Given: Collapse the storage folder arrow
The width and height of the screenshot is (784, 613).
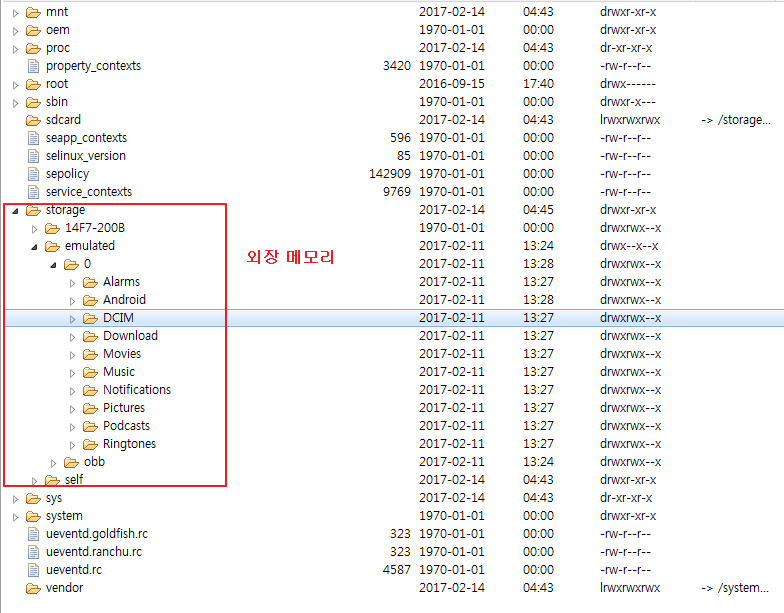Looking at the screenshot, I should point(16,211).
